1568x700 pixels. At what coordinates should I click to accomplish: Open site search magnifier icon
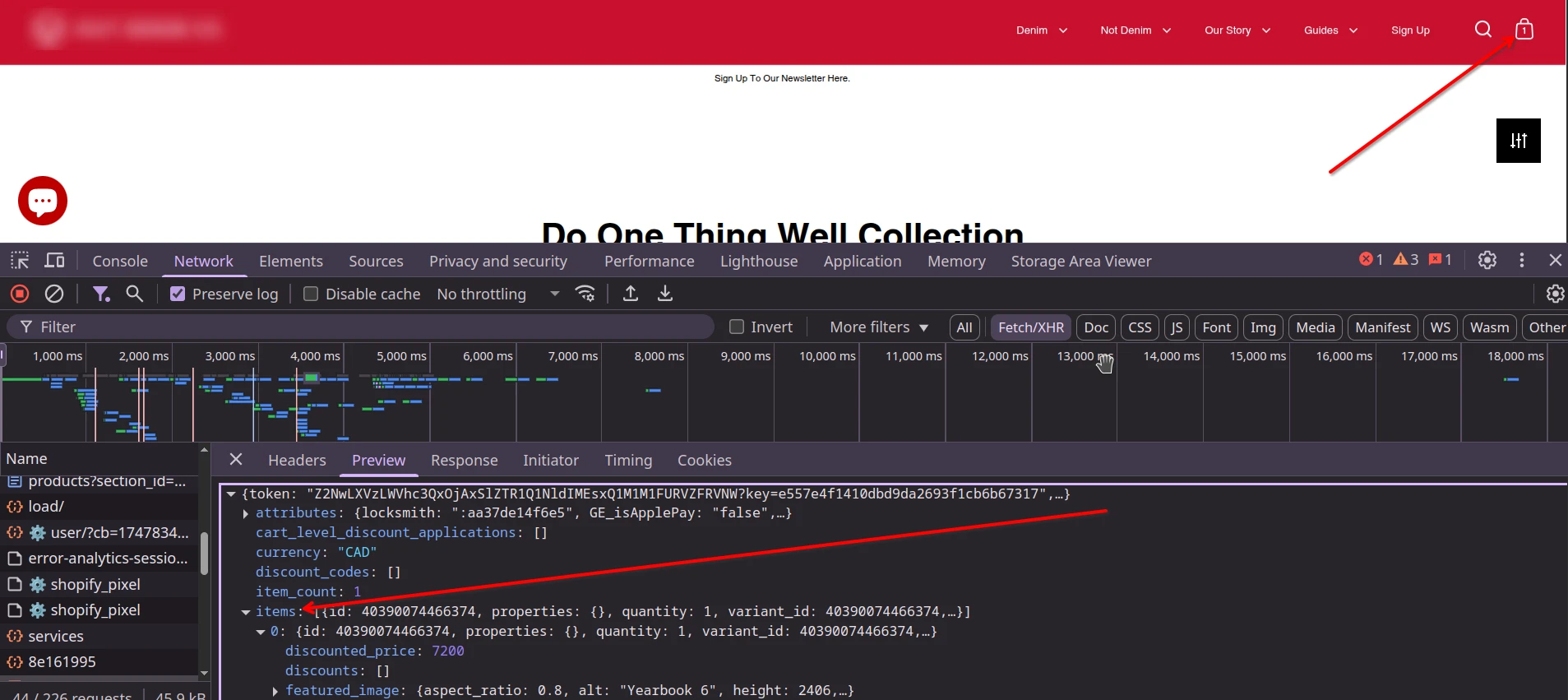pyautogui.click(x=1483, y=30)
